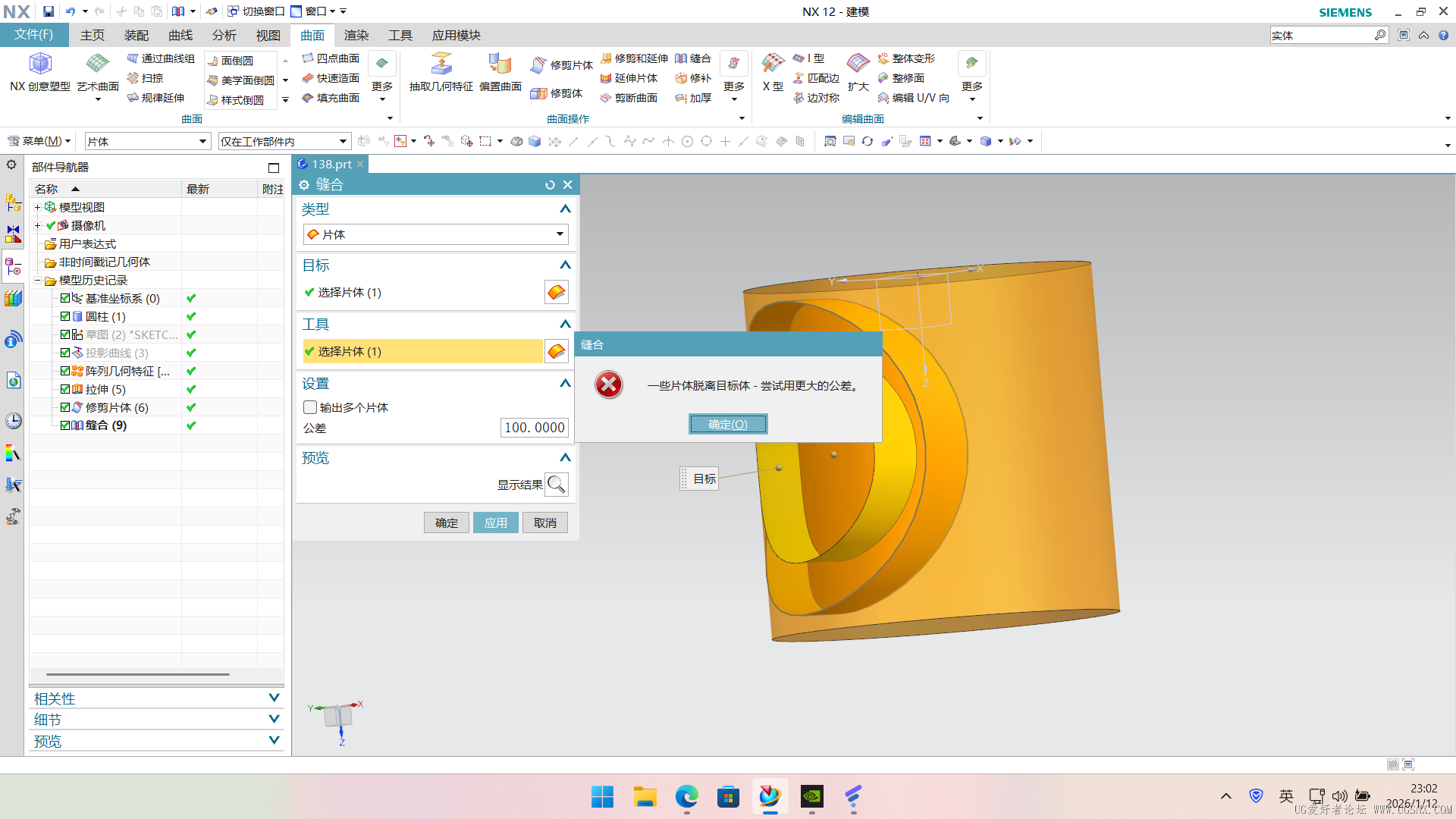
Task: Switch to the 渲染 ribbon tab
Action: click(x=356, y=35)
